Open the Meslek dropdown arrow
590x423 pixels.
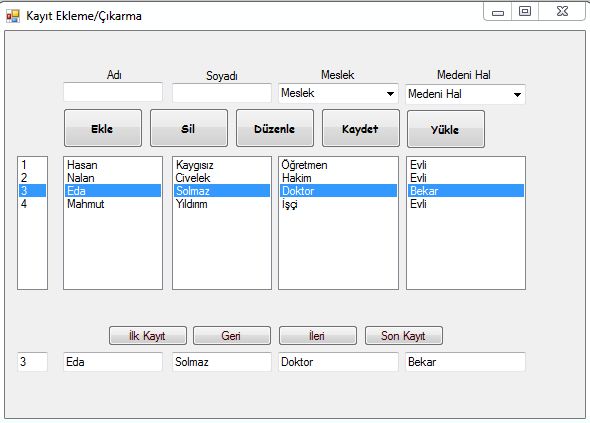tap(390, 93)
